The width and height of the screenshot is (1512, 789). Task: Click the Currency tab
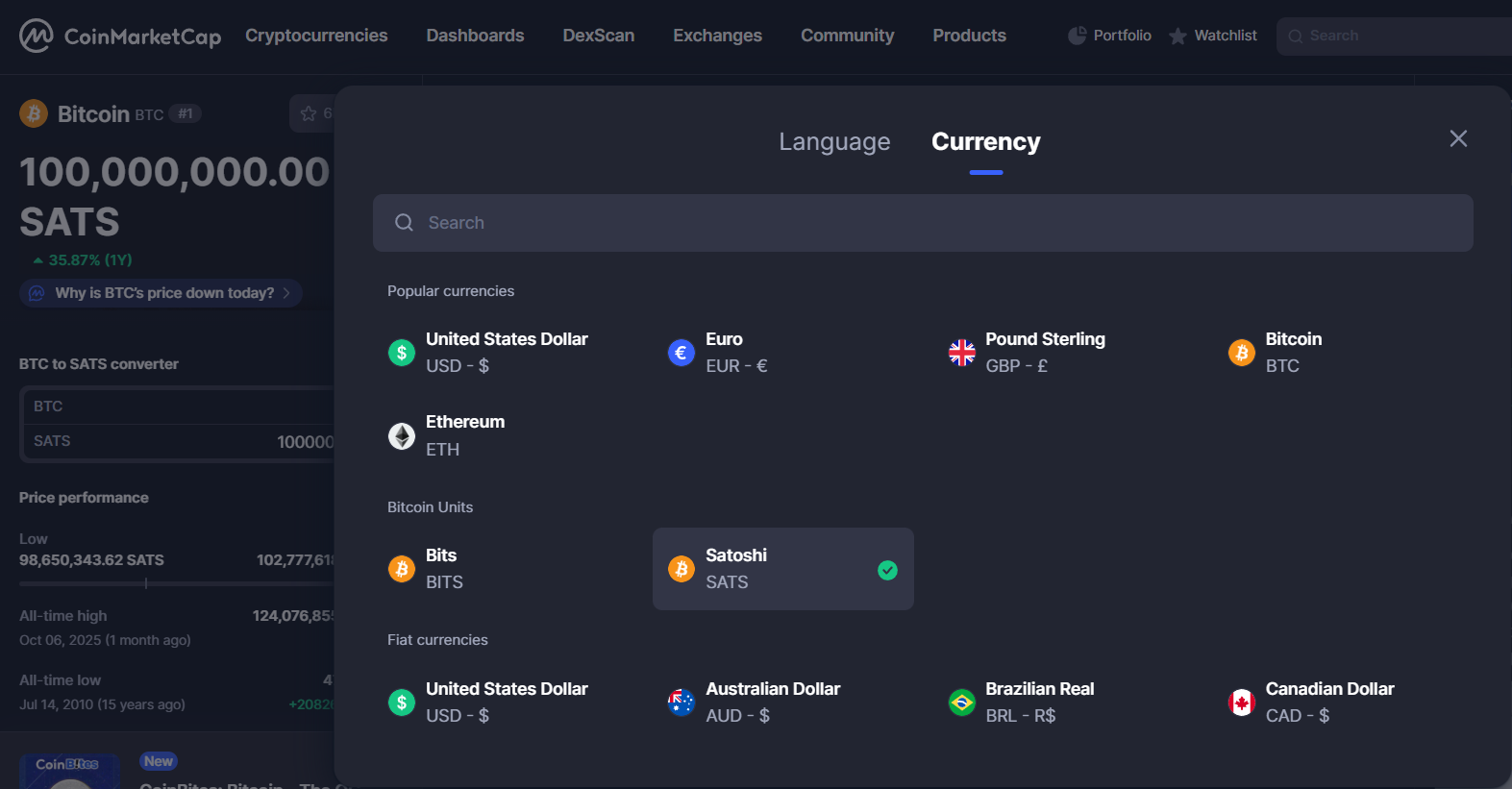tap(985, 141)
